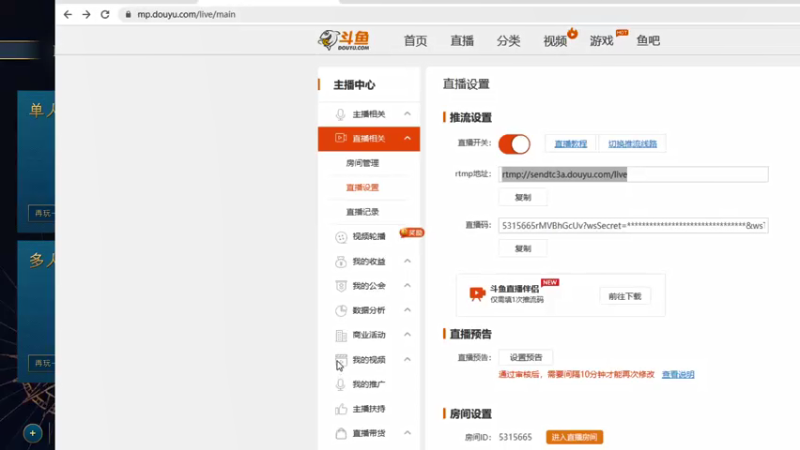Collapse 主播相关 section chevron
The width and height of the screenshot is (800, 450).
[x=407, y=114]
